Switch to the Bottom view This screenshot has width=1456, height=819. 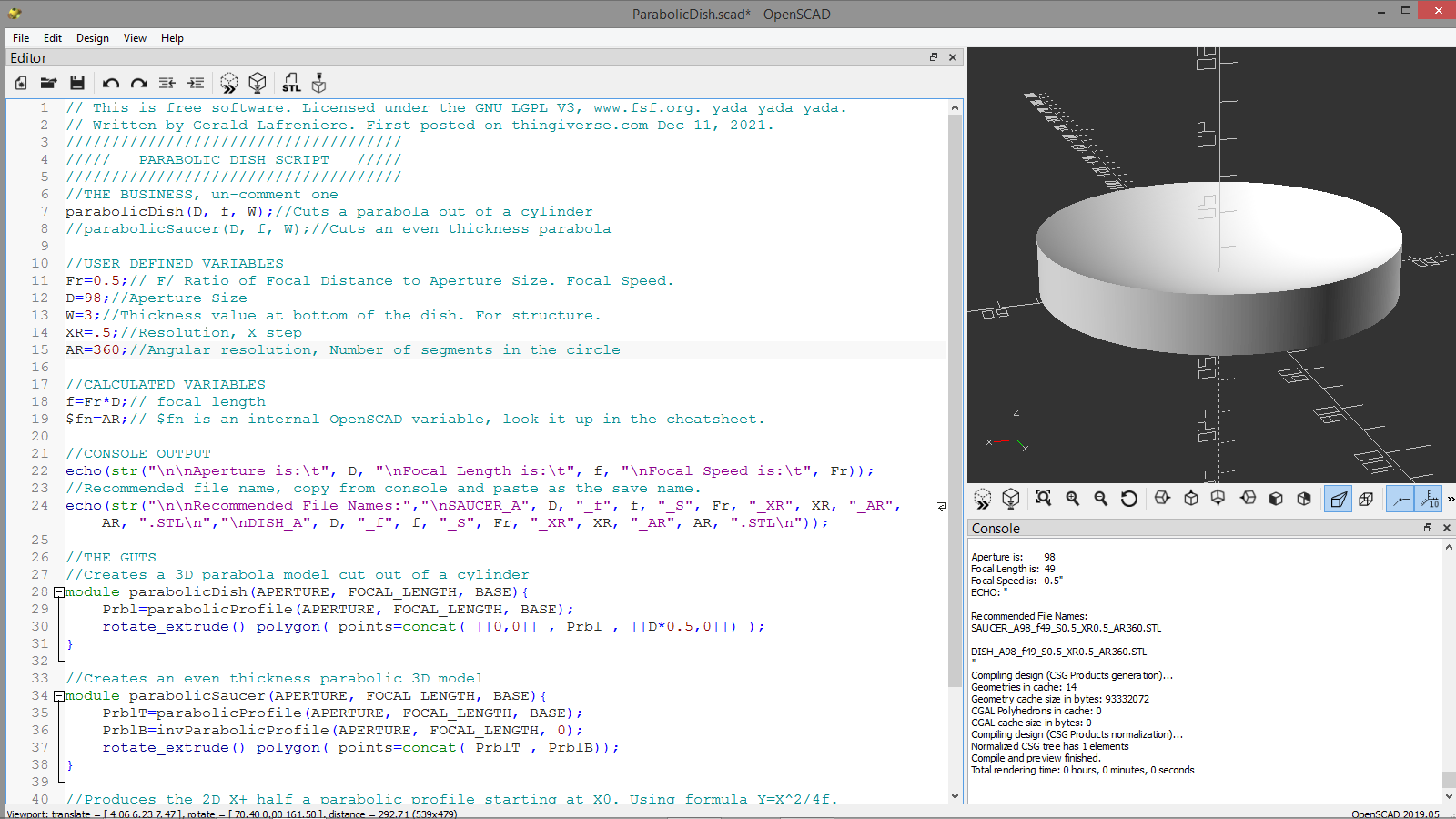coord(1218,499)
